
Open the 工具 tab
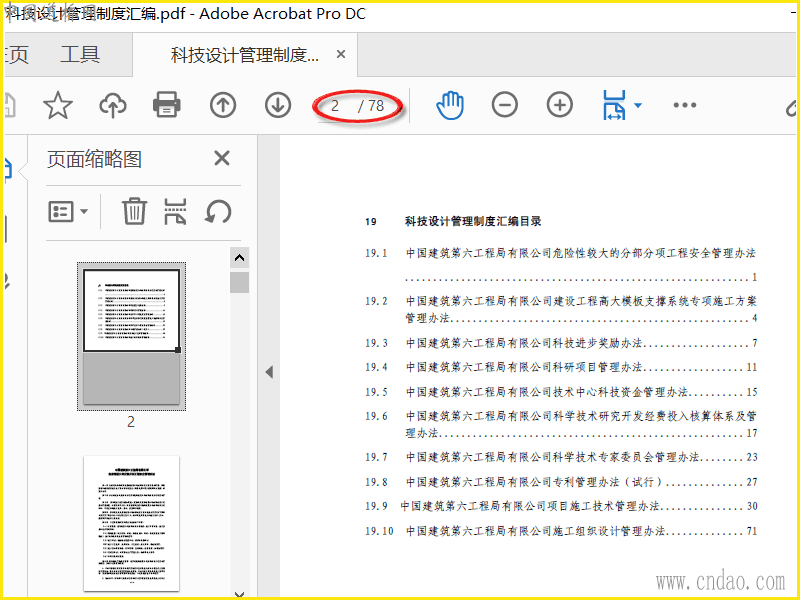pos(80,54)
